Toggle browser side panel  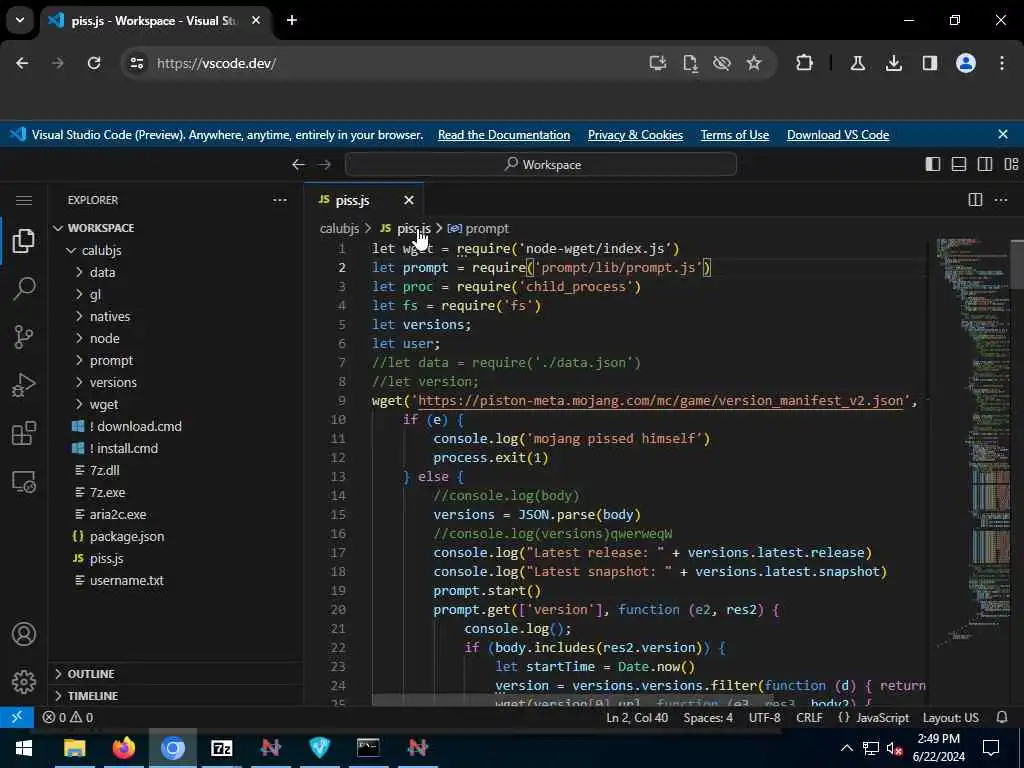[x=929, y=63]
